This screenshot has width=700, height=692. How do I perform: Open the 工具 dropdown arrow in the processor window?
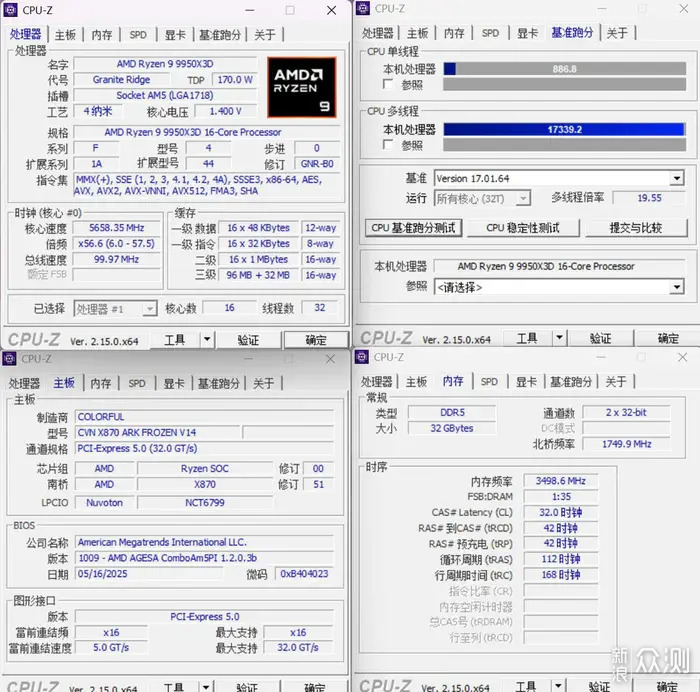[x=207, y=339]
